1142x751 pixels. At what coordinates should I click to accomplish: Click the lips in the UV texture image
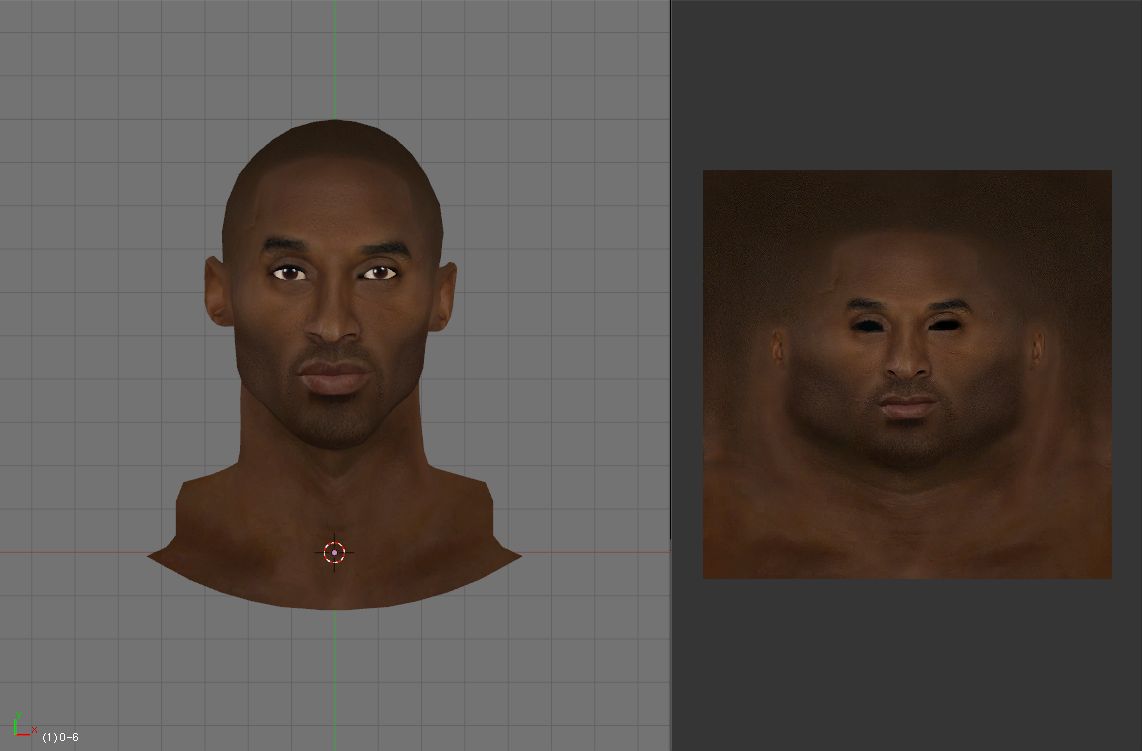[x=907, y=406]
